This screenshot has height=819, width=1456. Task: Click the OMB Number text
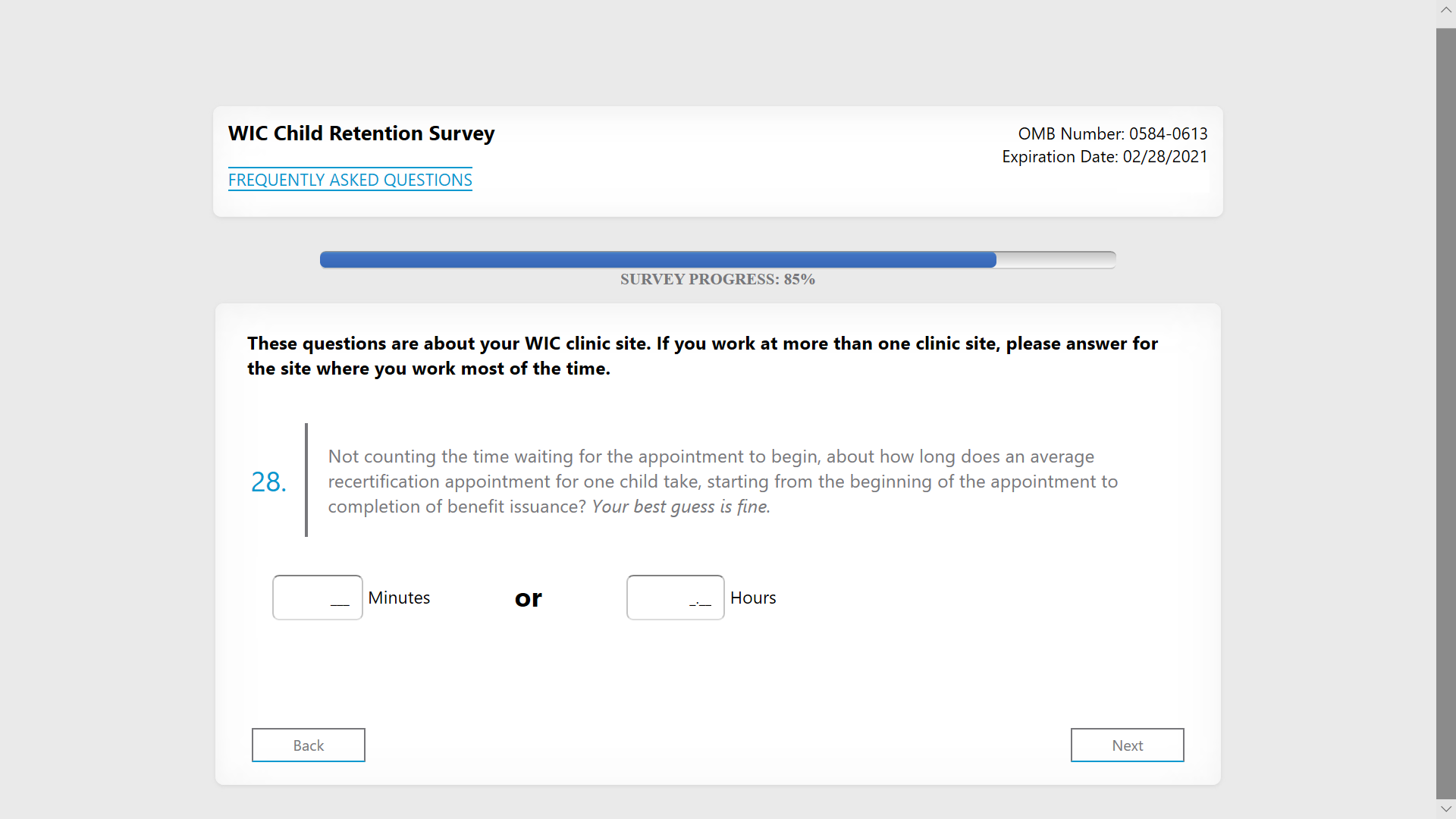pyautogui.click(x=1112, y=133)
